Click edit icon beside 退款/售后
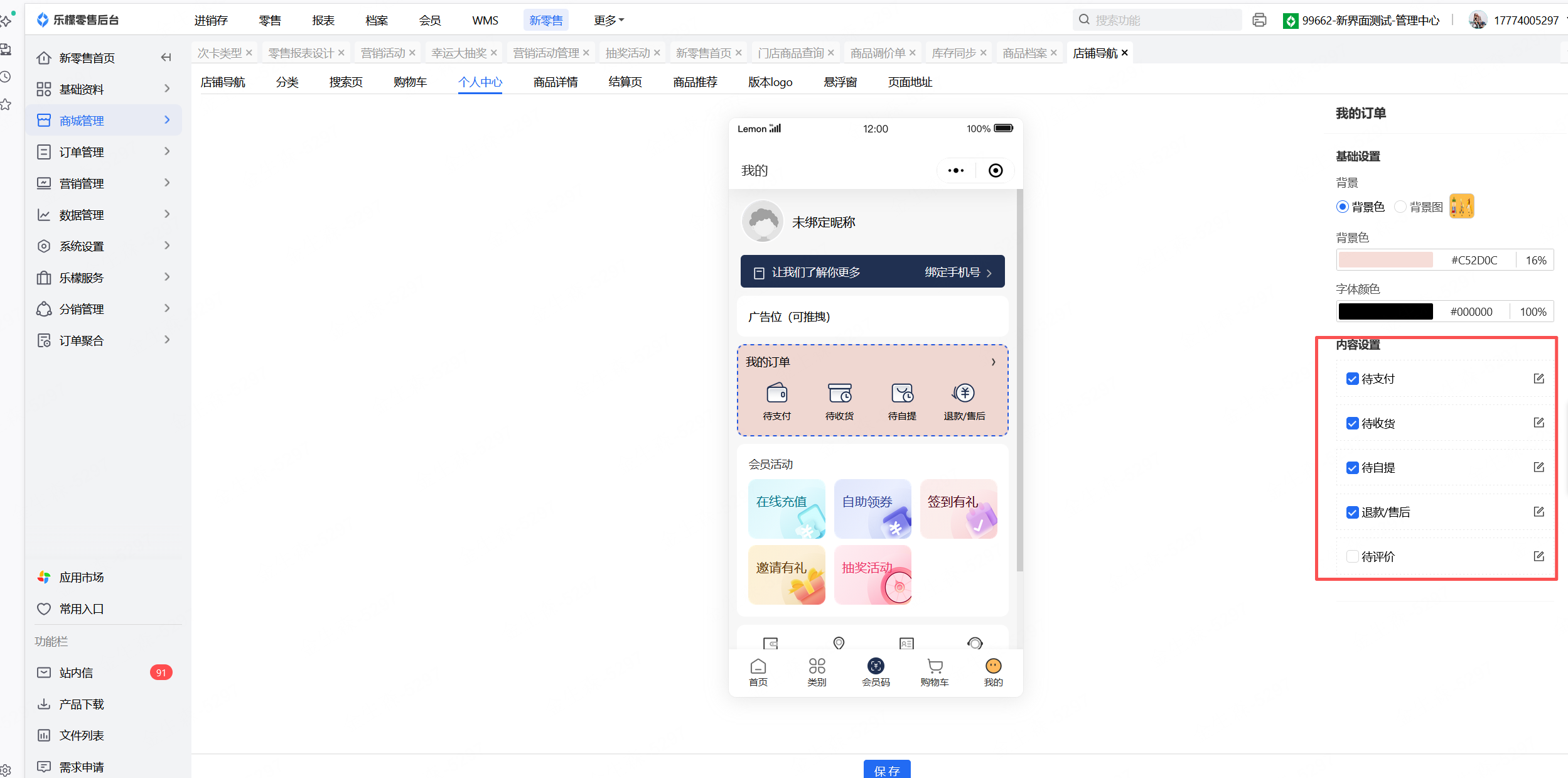This screenshot has height=778, width=1568. click(x=1538, y=512)
